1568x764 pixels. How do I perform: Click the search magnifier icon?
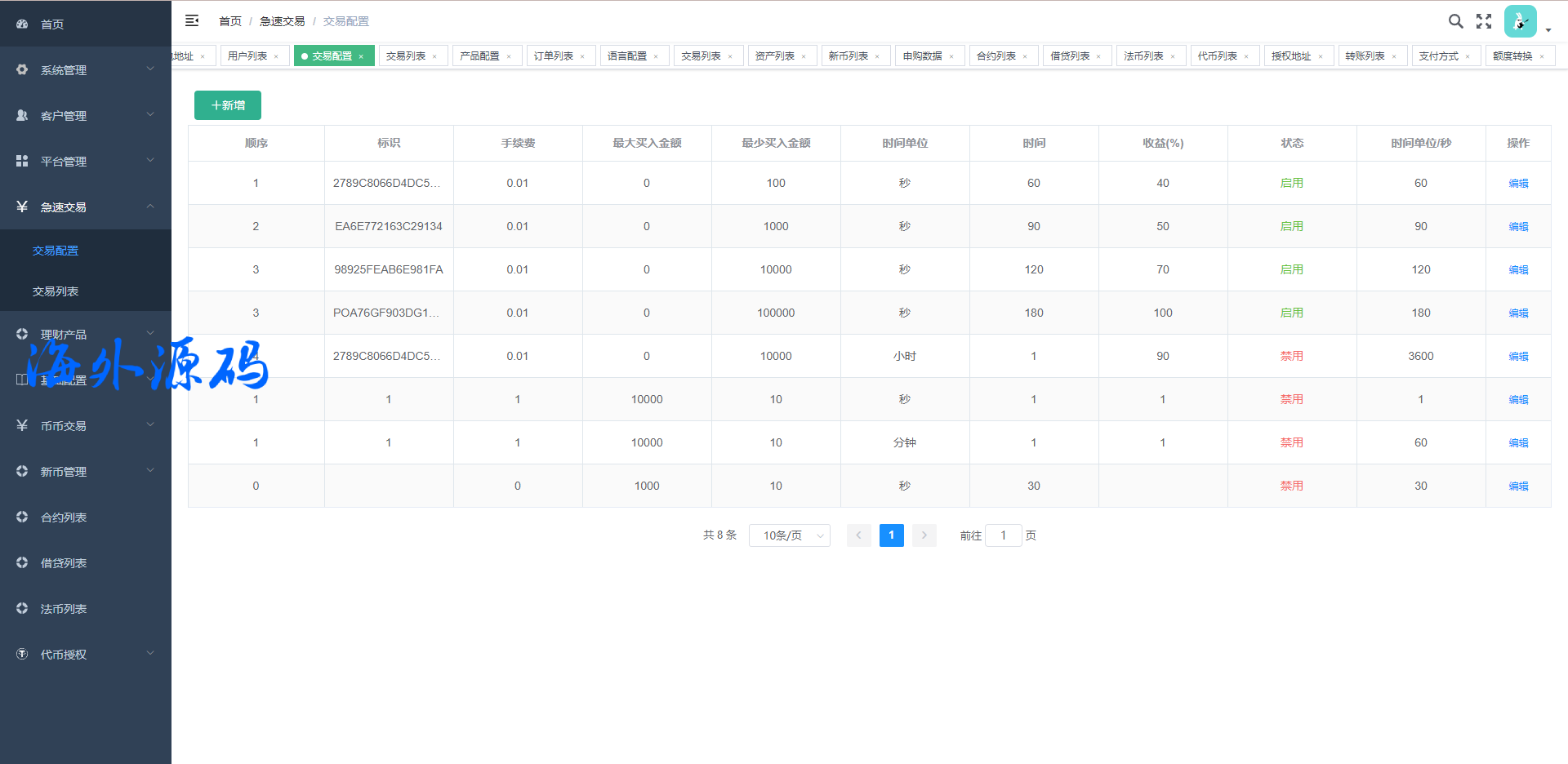pos(1455,21)
